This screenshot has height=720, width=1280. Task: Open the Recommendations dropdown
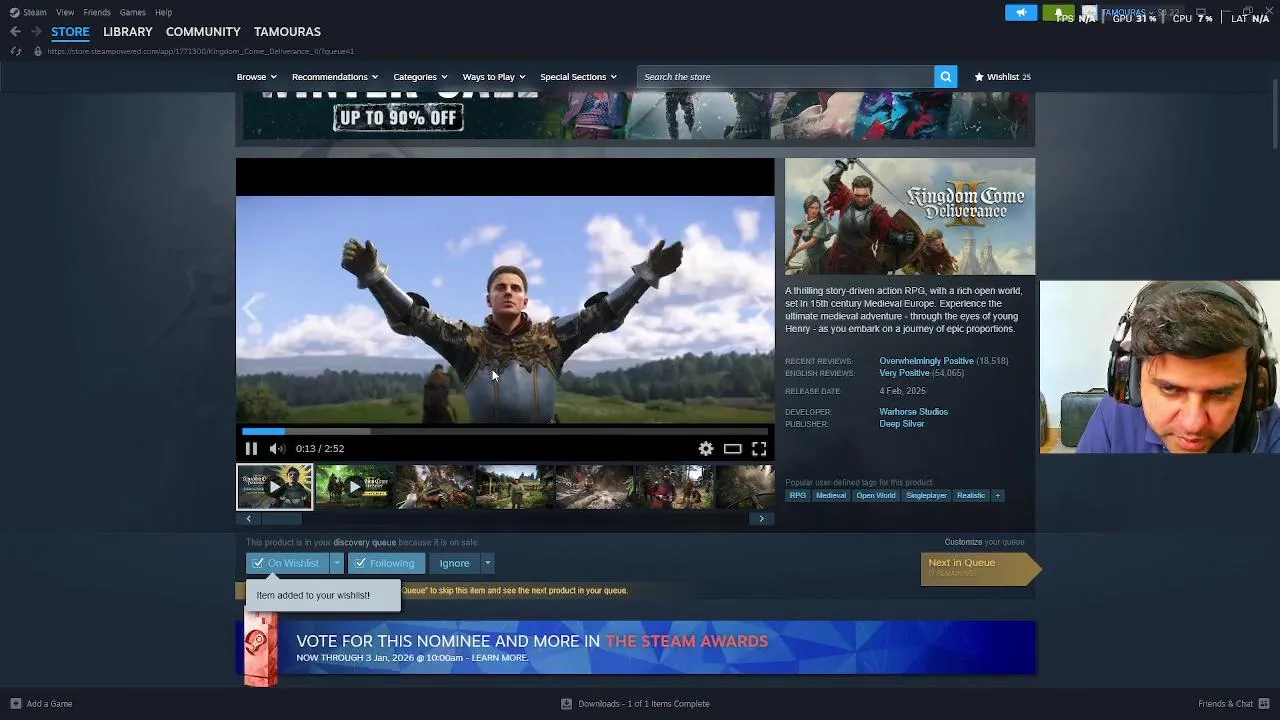click(335, 77)
